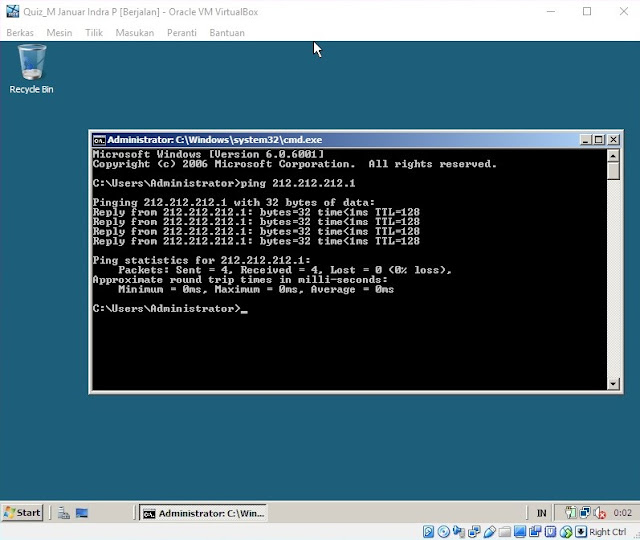Click the Show Desktop quick launch icon

point(82,513)
